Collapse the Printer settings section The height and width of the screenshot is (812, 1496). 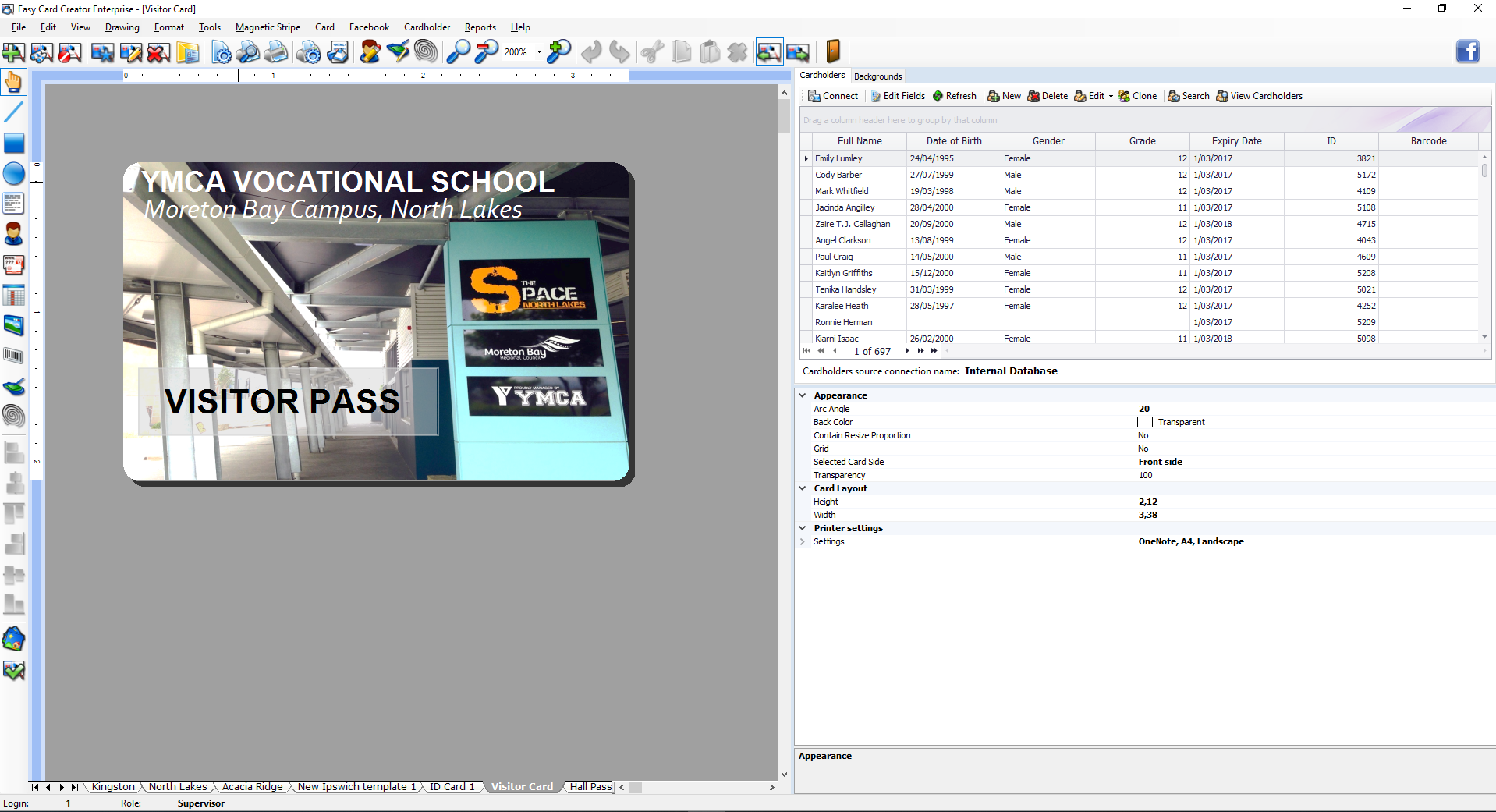coord(802,528)
